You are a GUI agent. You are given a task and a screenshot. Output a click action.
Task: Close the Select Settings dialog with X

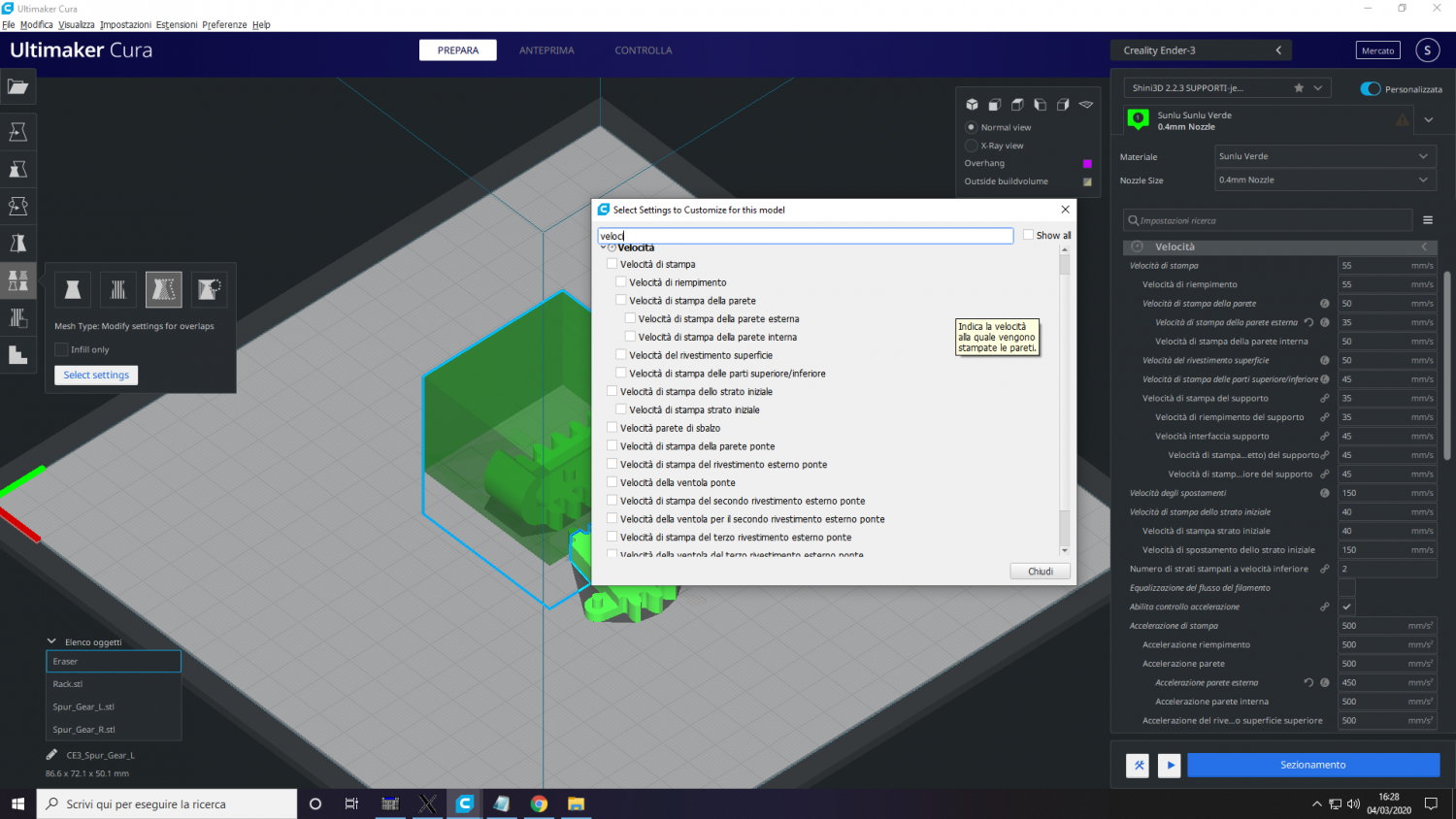pyautogui.click(x=1065, y=210)
